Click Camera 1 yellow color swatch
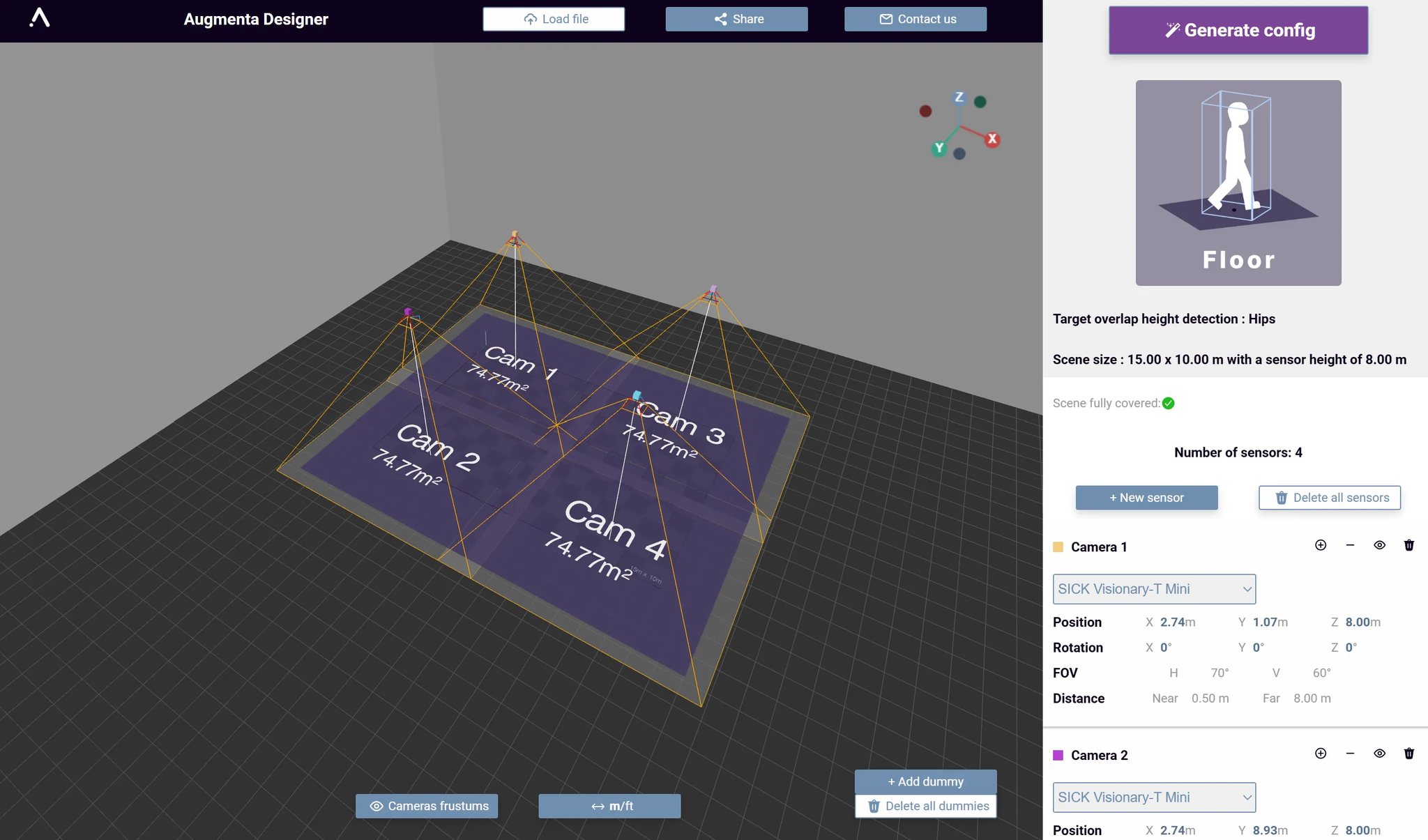1428x840 pixels. click(x=1058, y=547)
